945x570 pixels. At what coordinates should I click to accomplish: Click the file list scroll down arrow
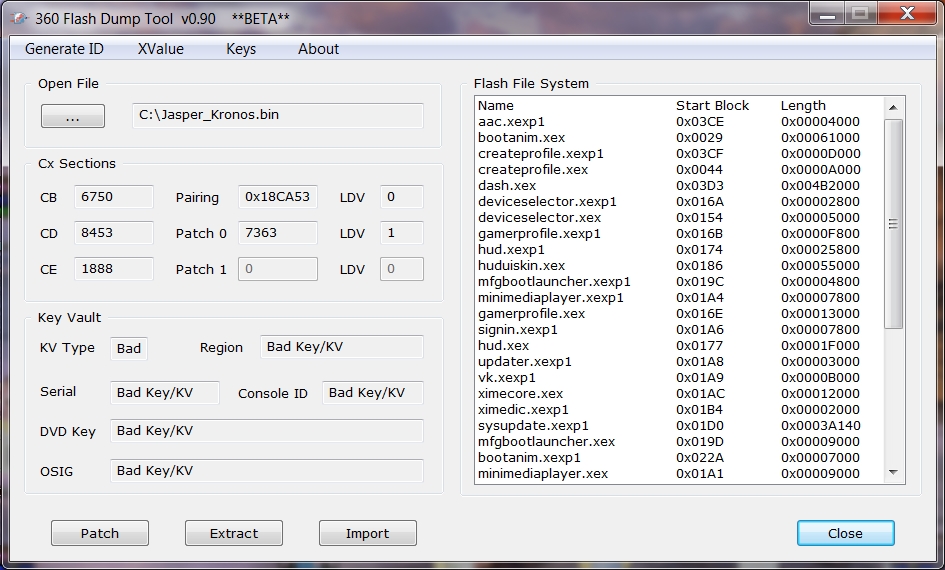coord(893,472)
